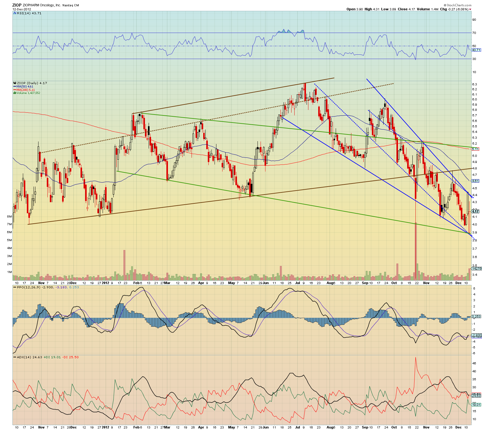Click the Feb label on the price panel date axis
Viewport: 492px width, 432px height.
[x=136, y=282]
